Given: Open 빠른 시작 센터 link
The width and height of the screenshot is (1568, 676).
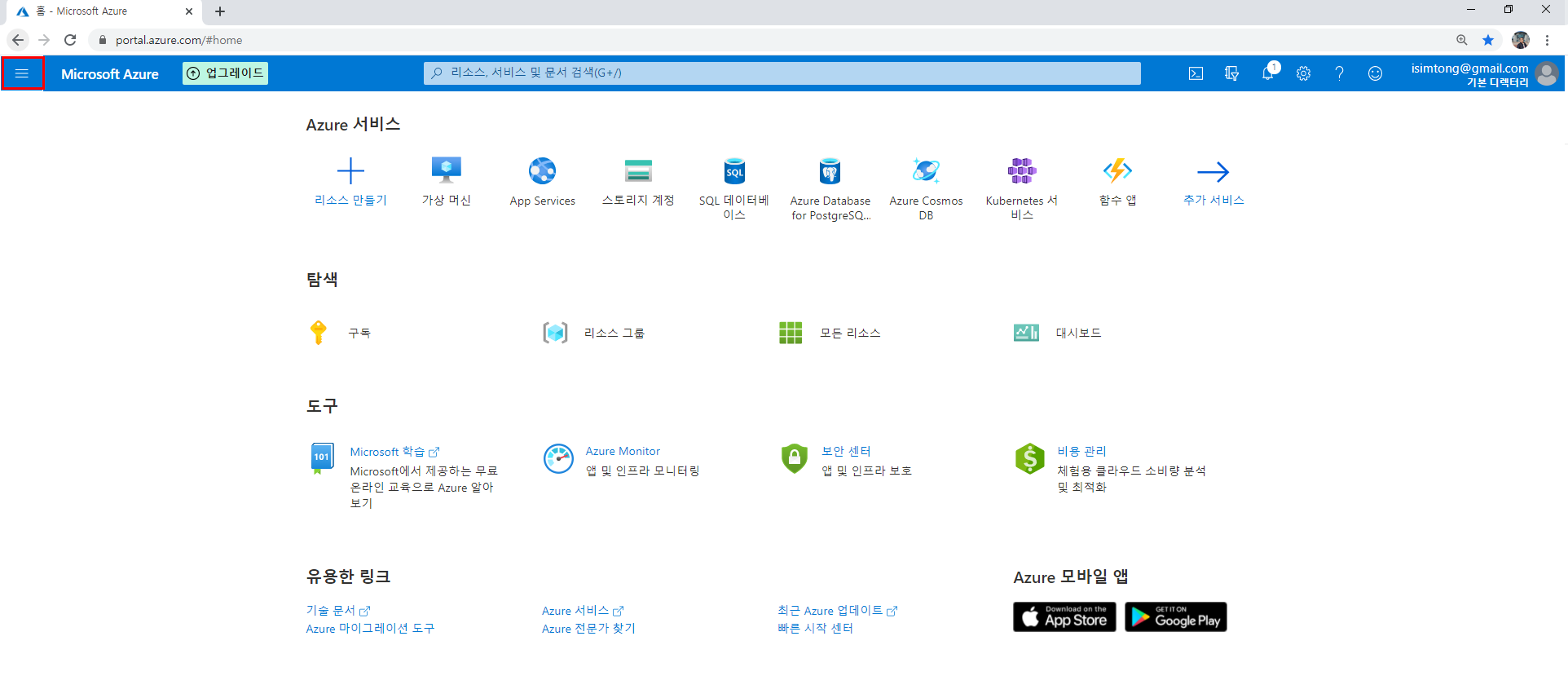Looking at the screenshot, I should point(815,629).
